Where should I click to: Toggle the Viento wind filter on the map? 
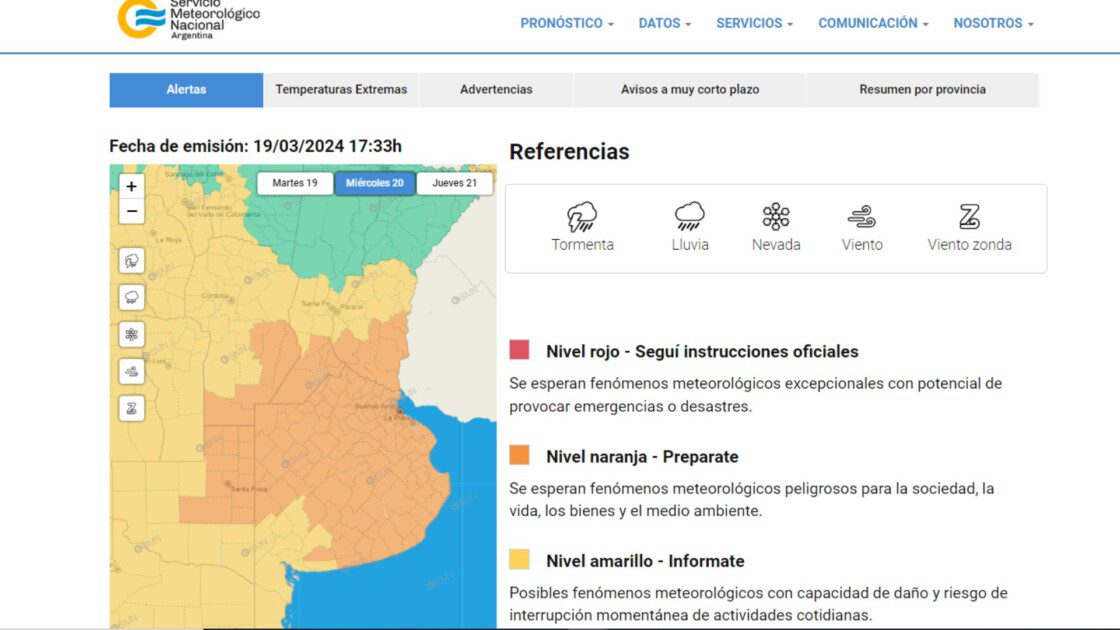coord(130,371)
